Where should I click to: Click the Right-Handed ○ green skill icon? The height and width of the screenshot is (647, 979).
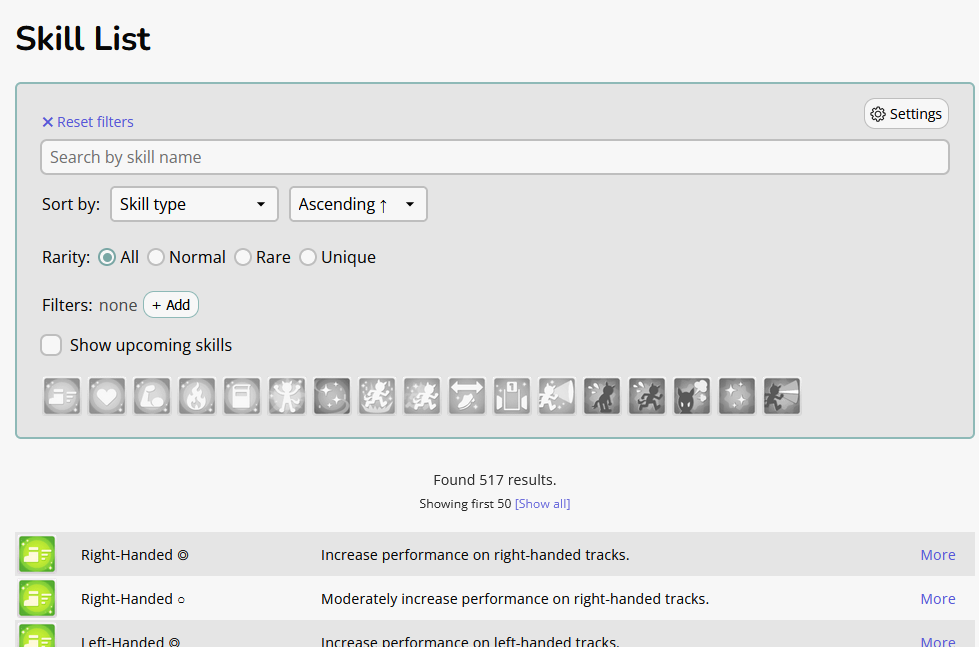click(37, 598)
